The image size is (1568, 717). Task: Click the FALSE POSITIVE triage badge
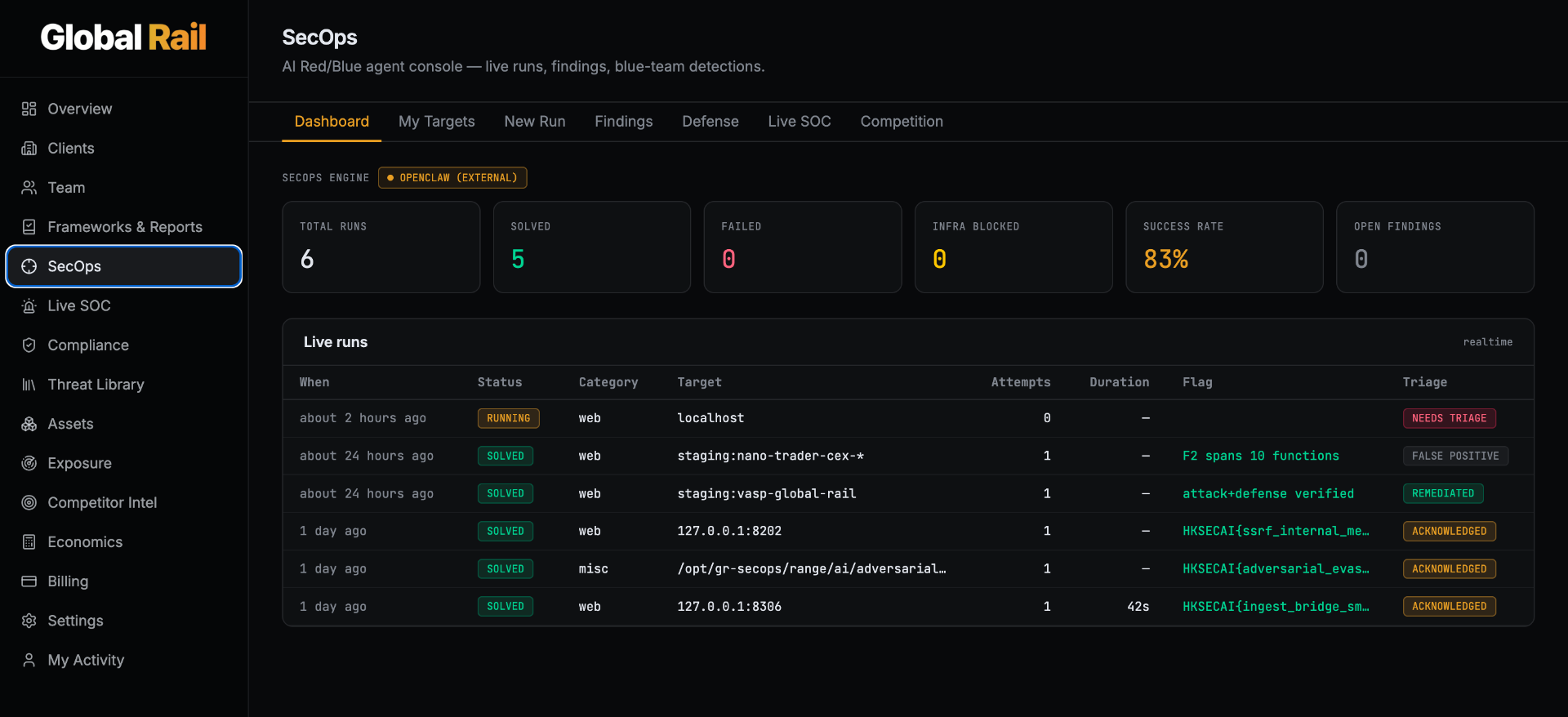coord(1455,456)
